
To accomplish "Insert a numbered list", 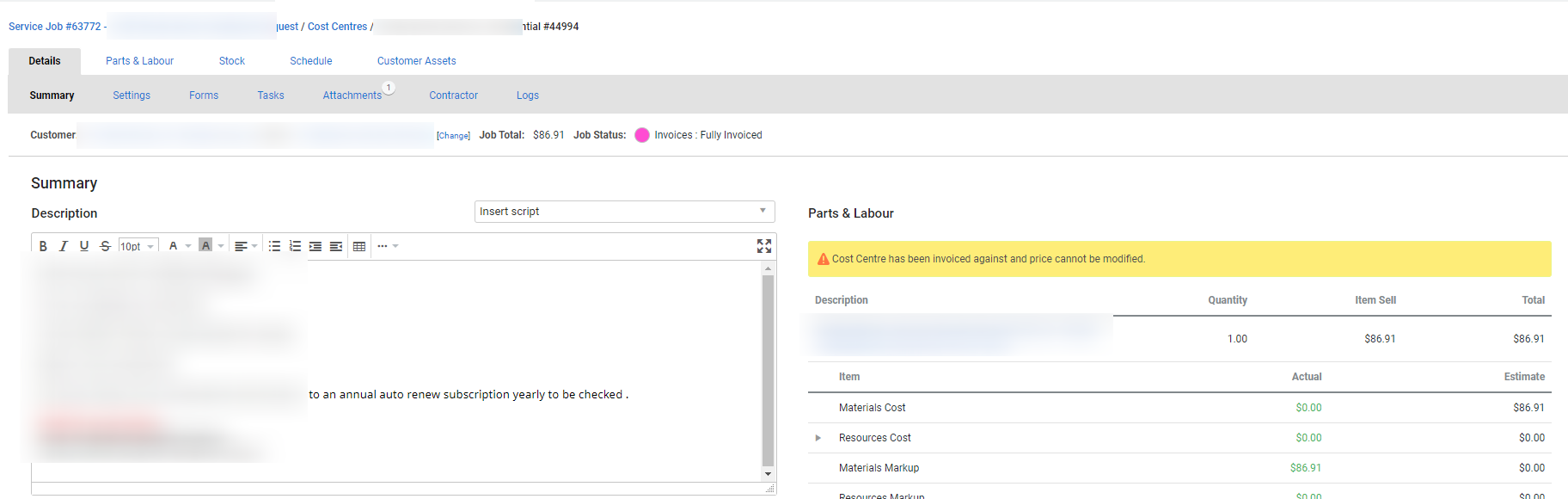I will tap(295, 246).
